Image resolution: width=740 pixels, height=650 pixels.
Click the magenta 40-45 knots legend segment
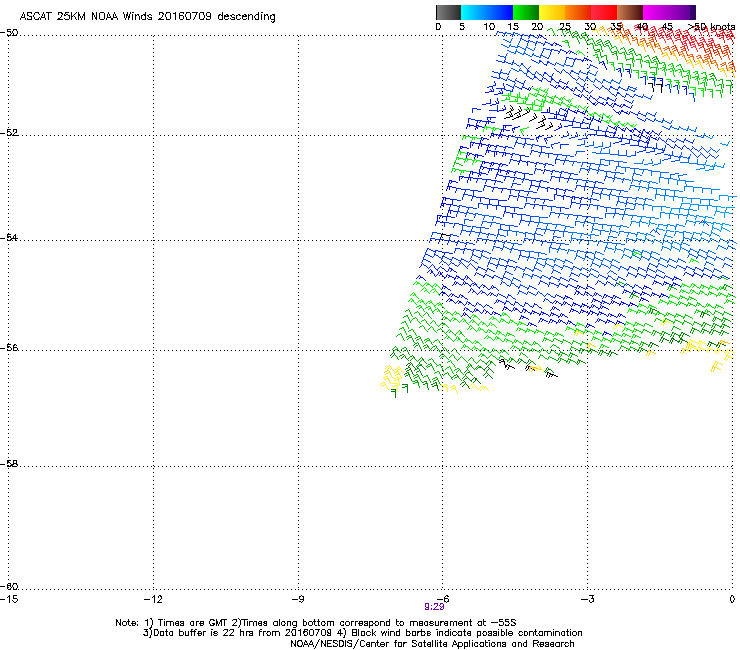(656, 12)
